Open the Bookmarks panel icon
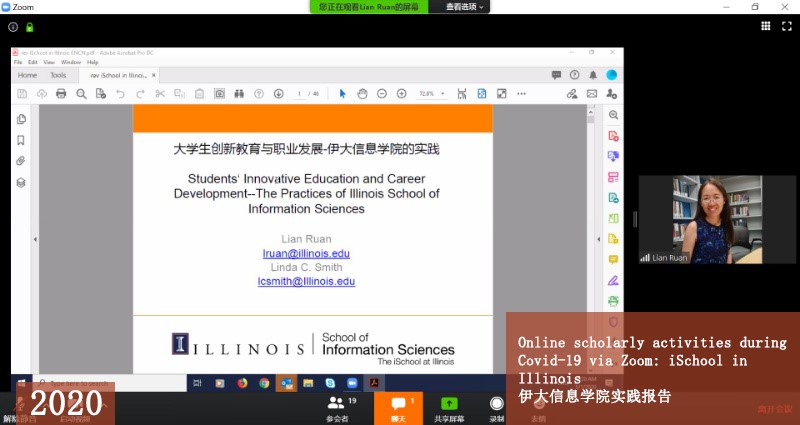800x425 pixels. click(21, 140)
